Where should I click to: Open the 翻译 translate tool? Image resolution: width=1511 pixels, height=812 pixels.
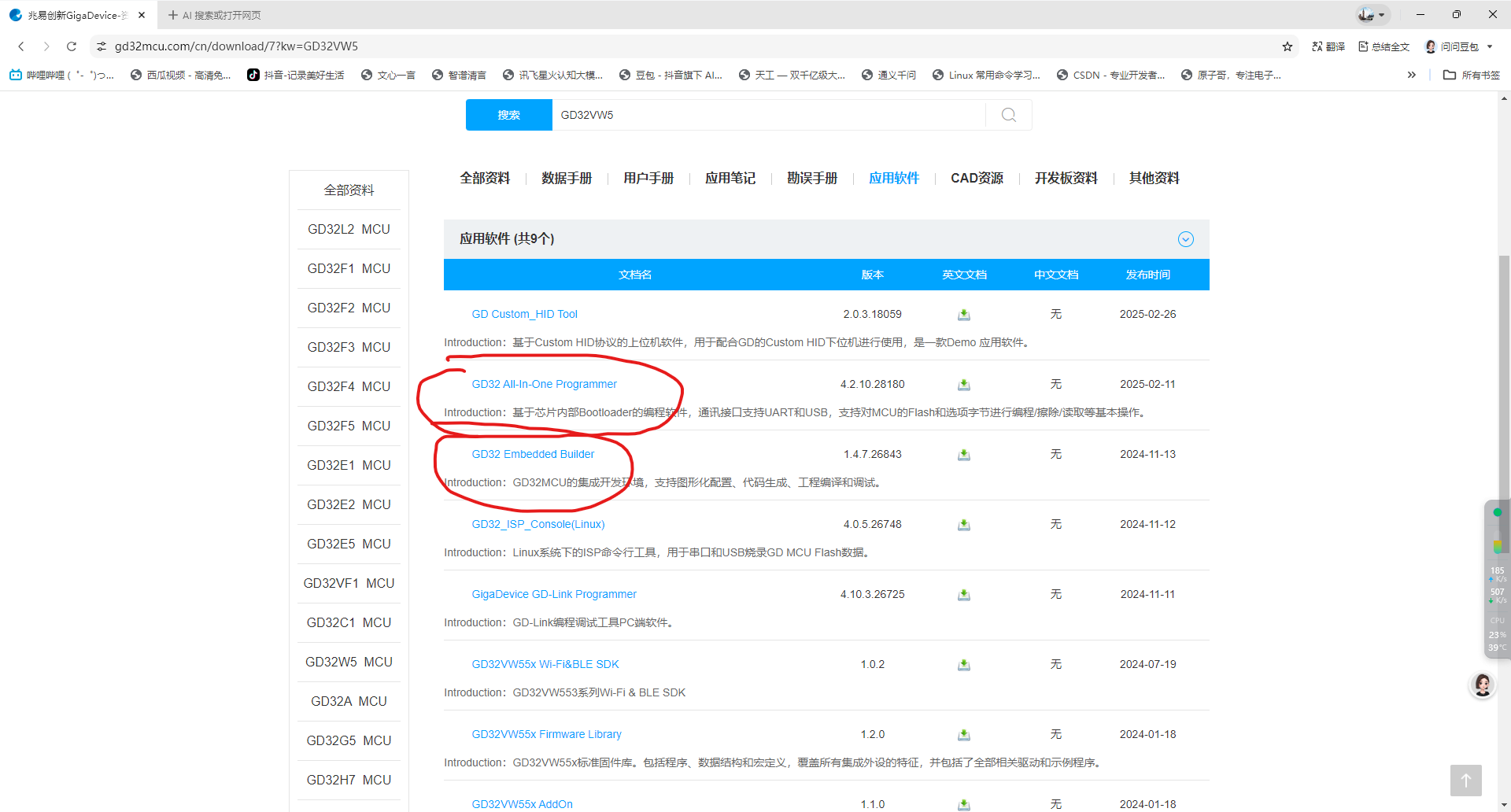(1328, 46)
